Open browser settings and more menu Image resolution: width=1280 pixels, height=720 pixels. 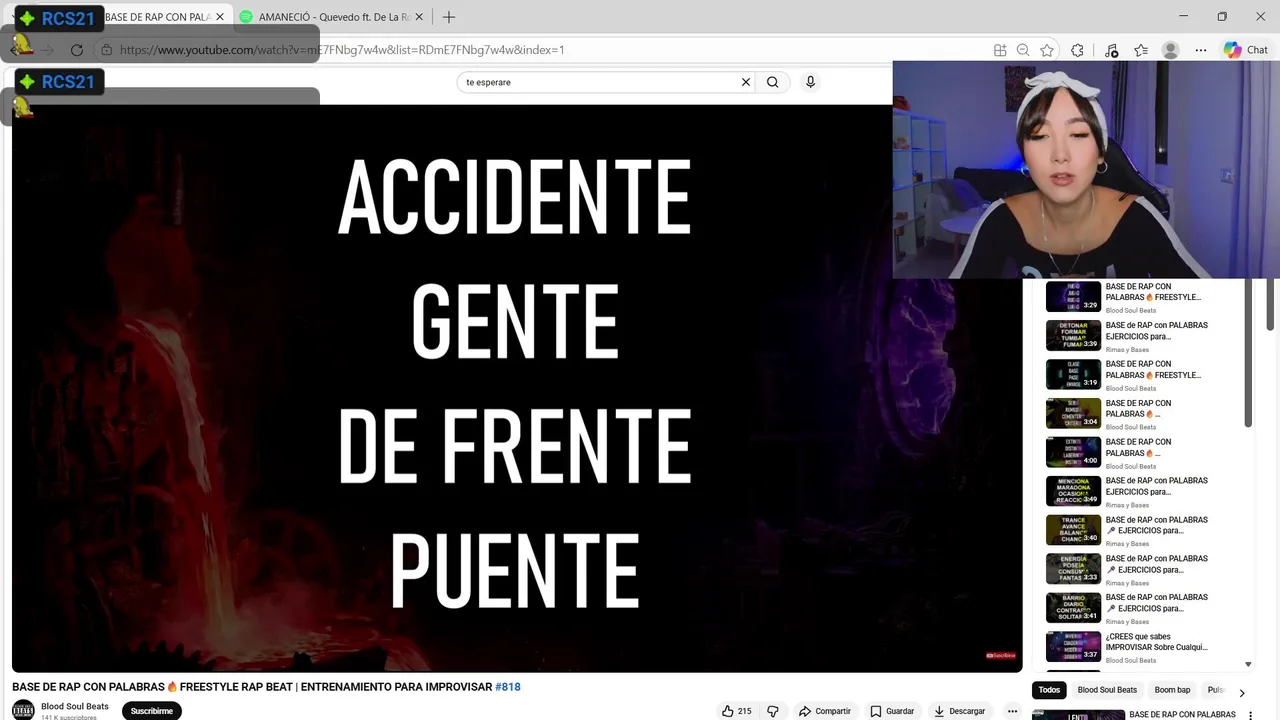(x=1201, y=50)
